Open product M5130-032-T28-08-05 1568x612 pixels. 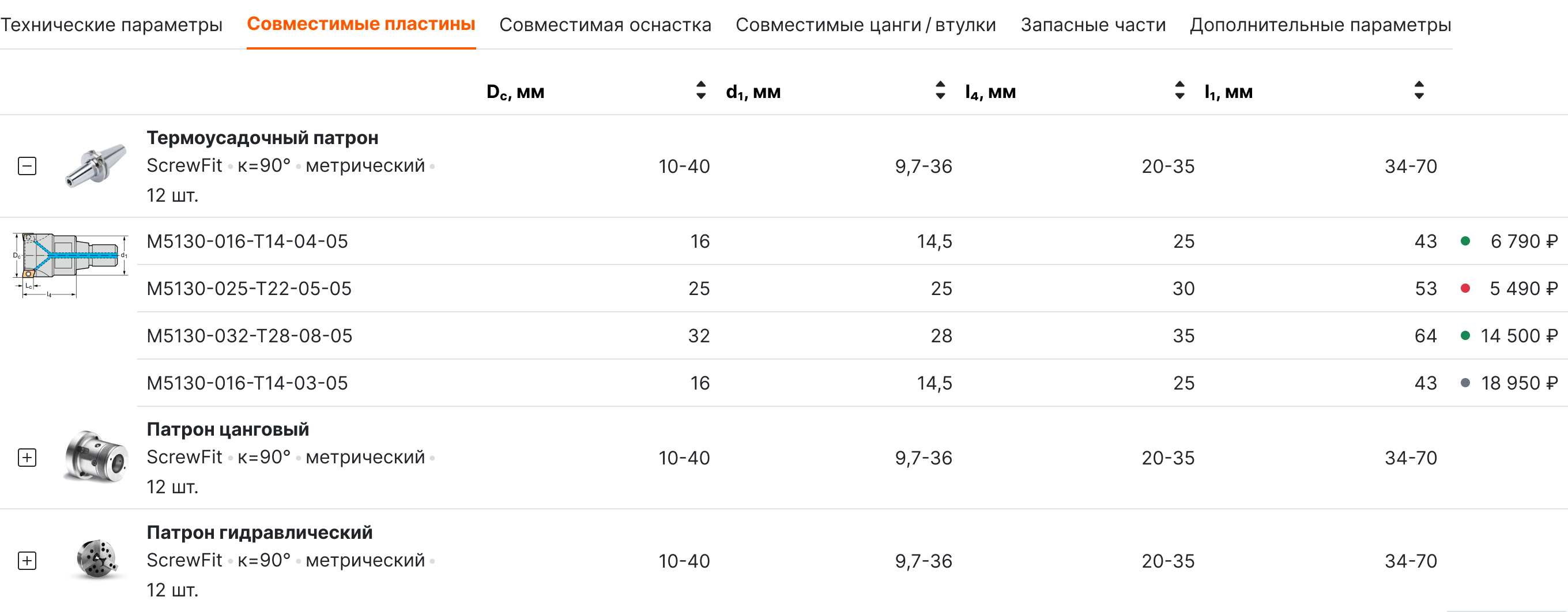click(250, 336)
